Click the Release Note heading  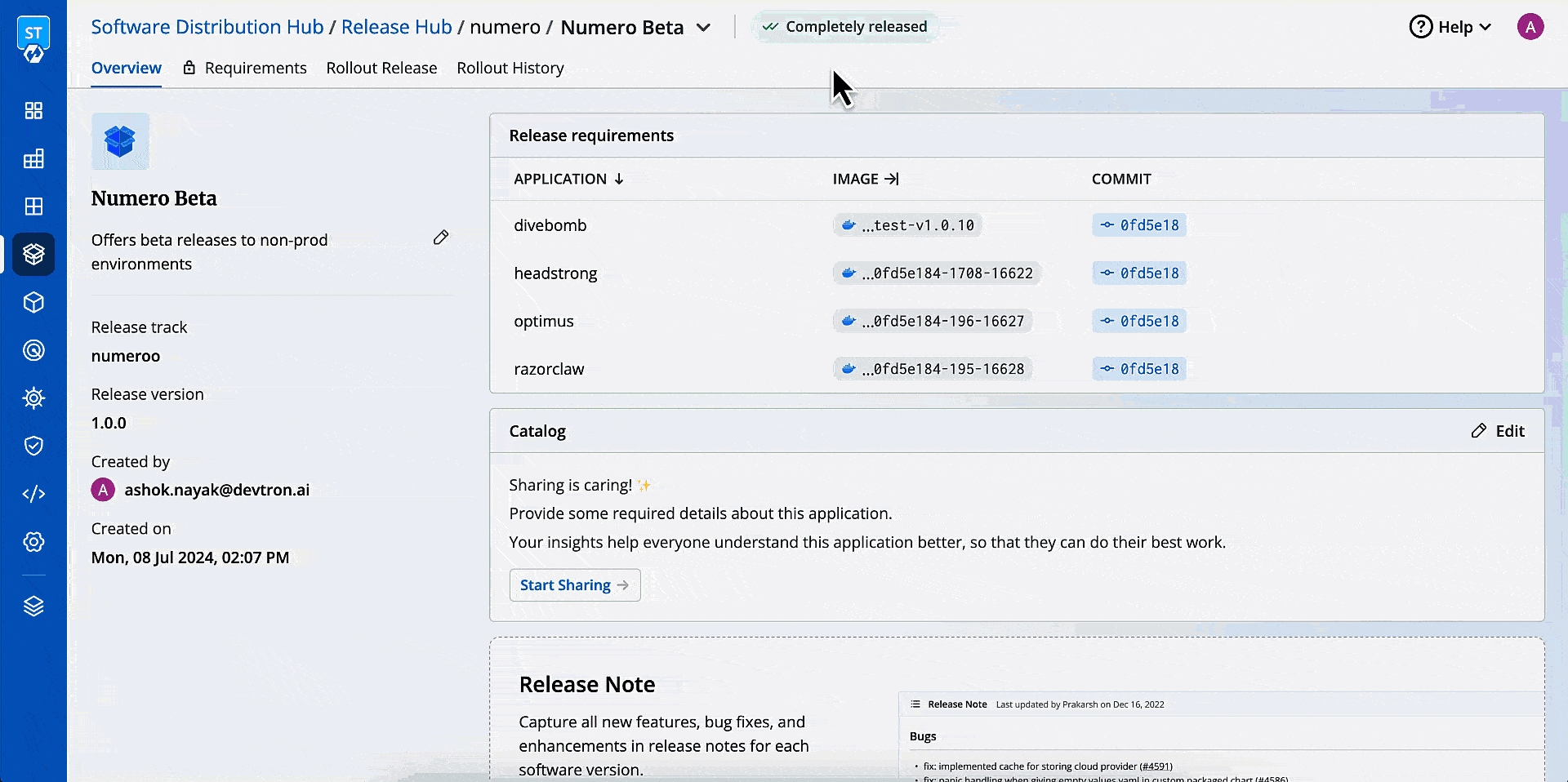point(587,684)
